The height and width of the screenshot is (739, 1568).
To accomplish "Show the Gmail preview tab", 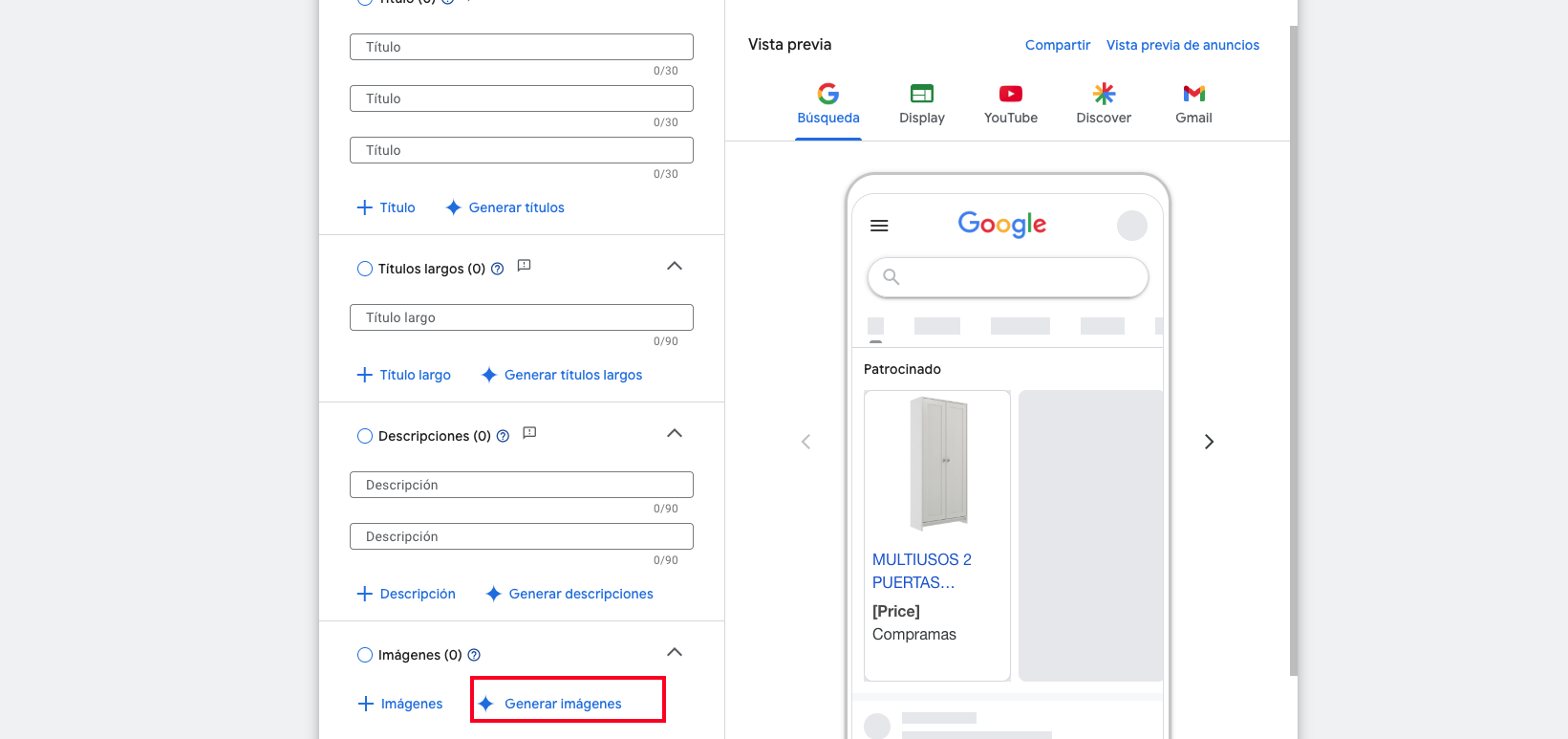I will click(1193, 105).
